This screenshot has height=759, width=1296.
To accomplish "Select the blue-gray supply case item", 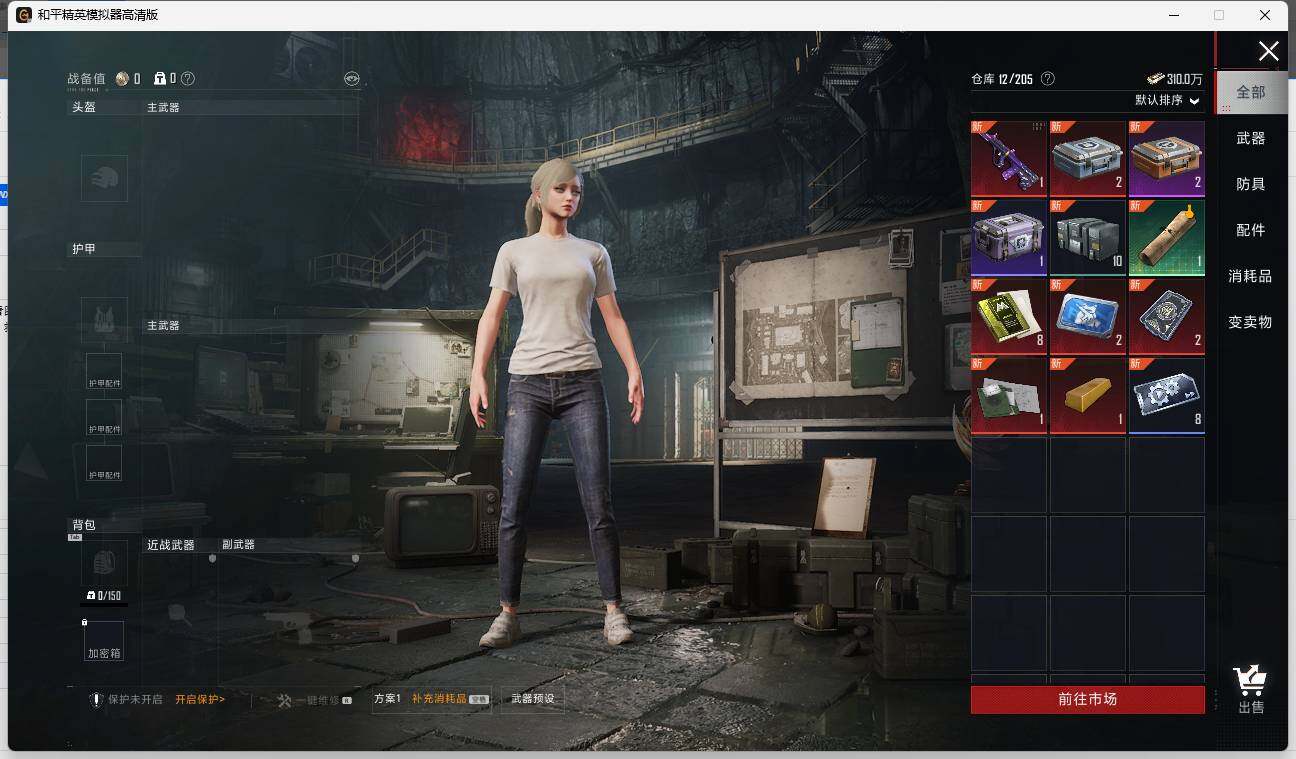I will (x=1088, y=159).
